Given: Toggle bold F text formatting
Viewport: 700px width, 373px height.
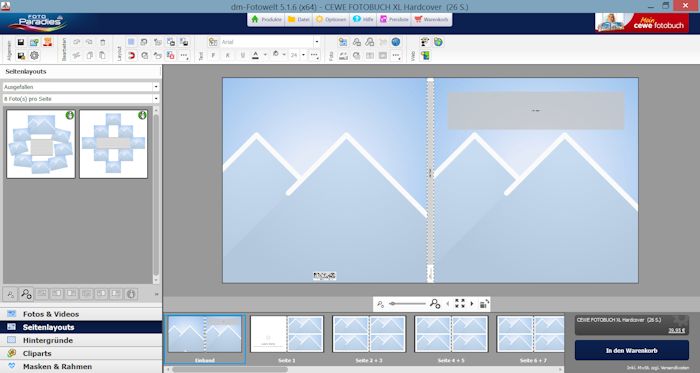Looking at the screenshot, I should 213,55.
